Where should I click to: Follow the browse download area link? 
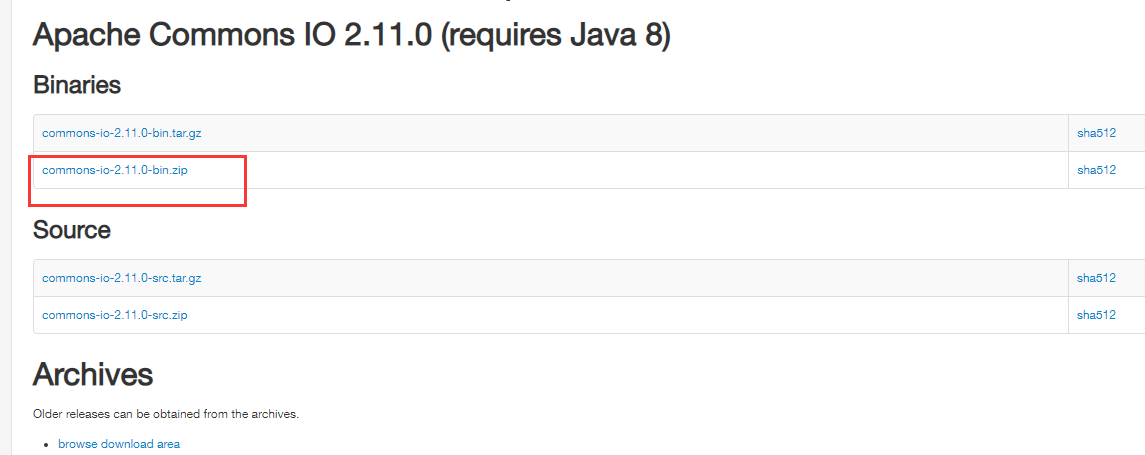[x=119, y=443]
